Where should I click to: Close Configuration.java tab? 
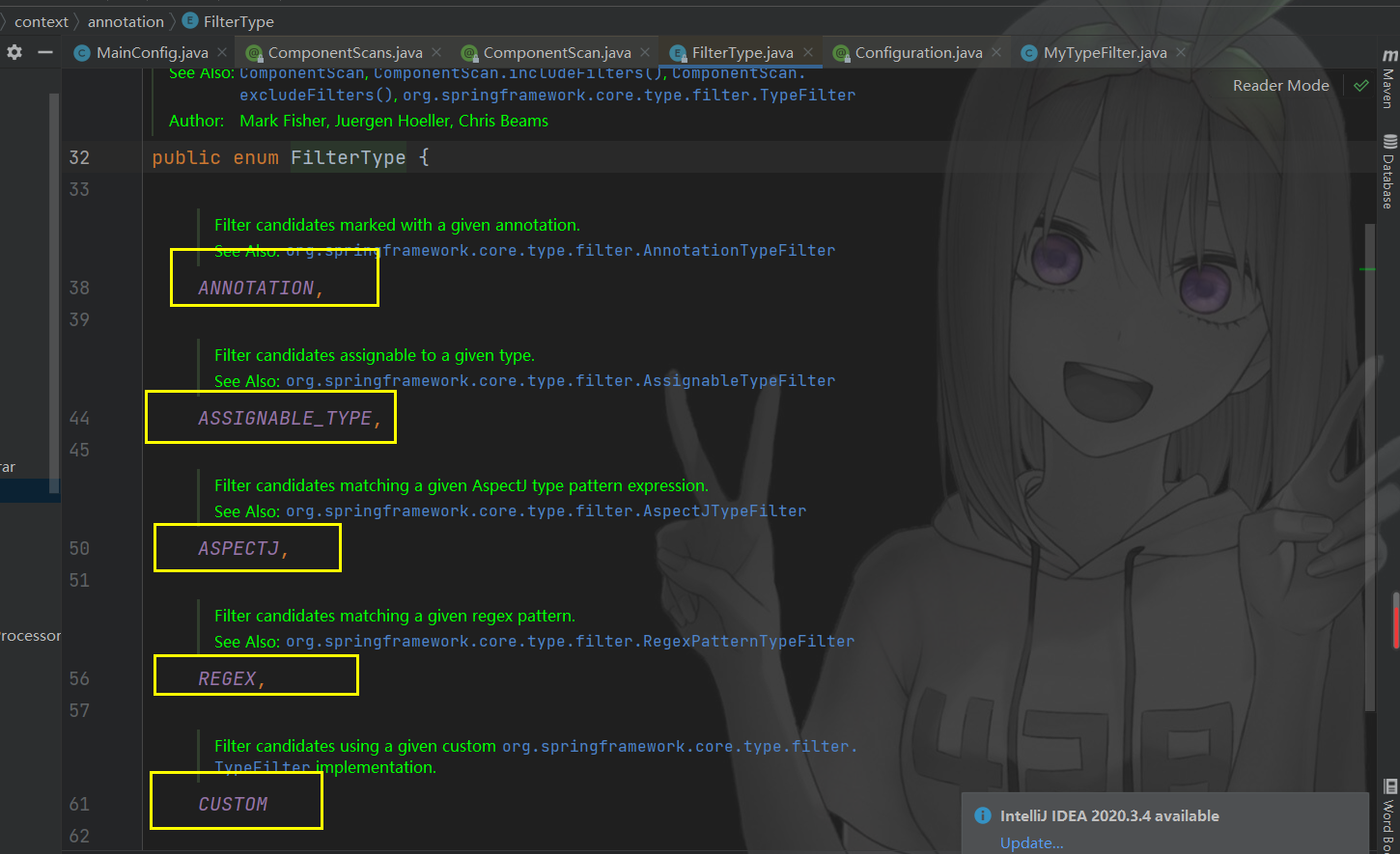[x=996, y=52]
